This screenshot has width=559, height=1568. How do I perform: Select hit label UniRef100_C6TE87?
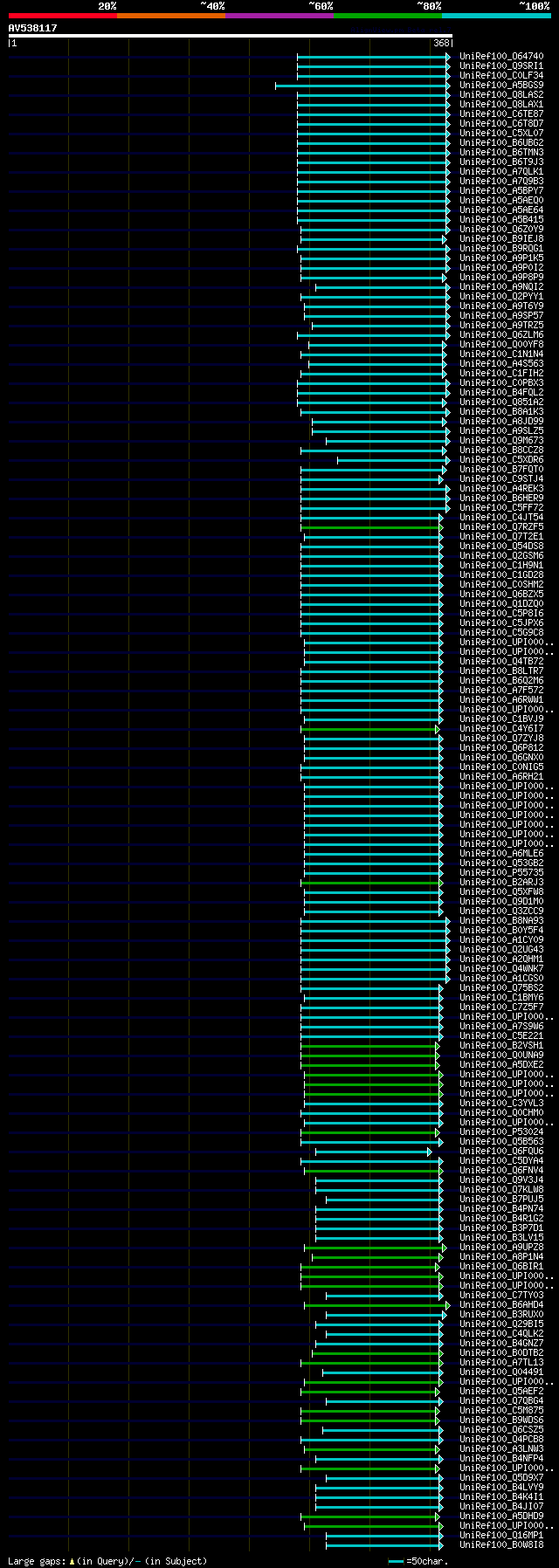(x=501, y=114)
